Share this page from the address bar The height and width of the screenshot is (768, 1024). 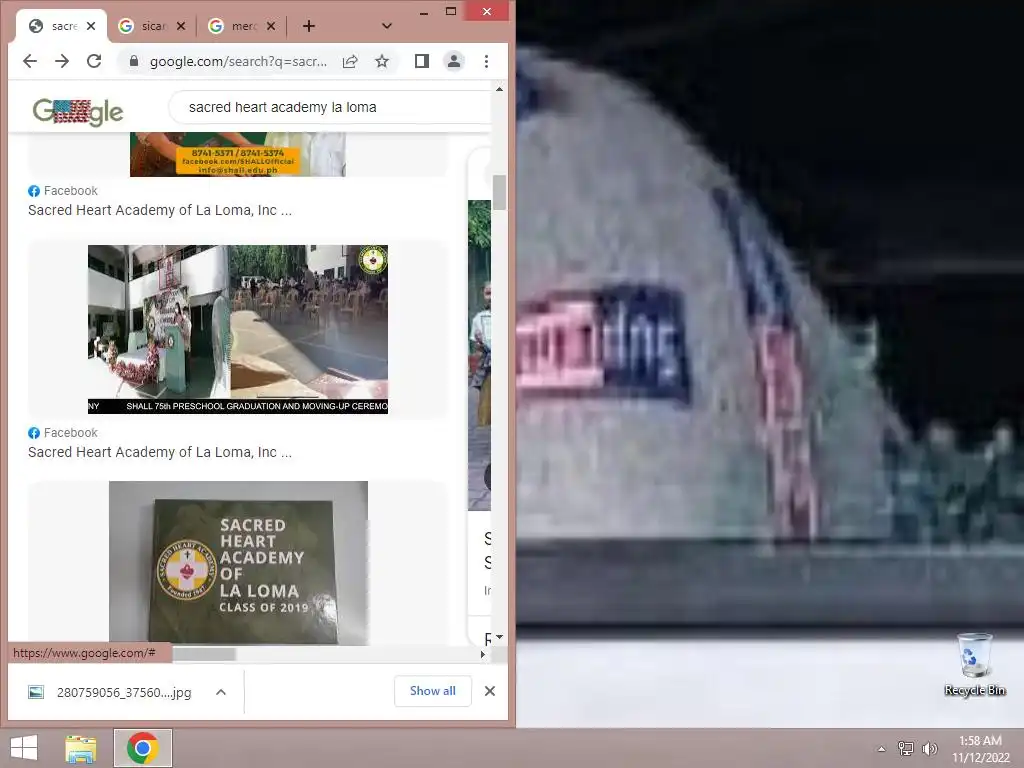point(350,61)
